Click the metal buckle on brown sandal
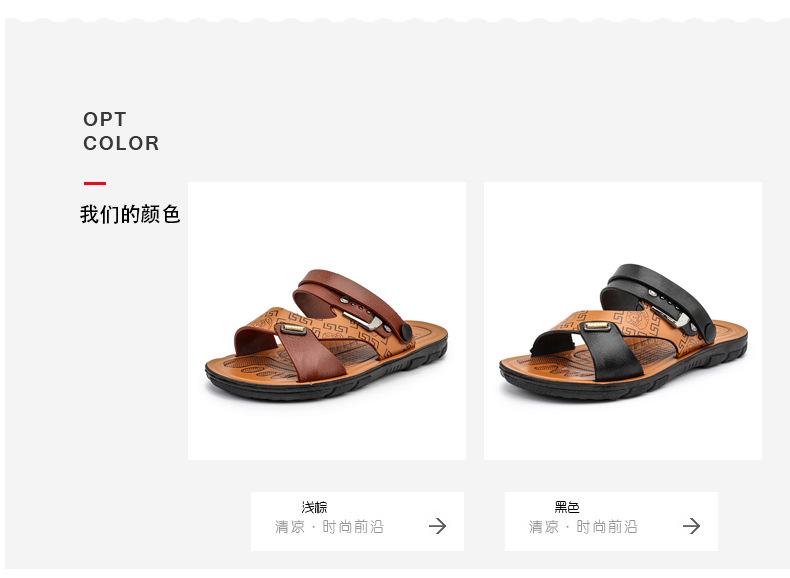 pos(363,320)
